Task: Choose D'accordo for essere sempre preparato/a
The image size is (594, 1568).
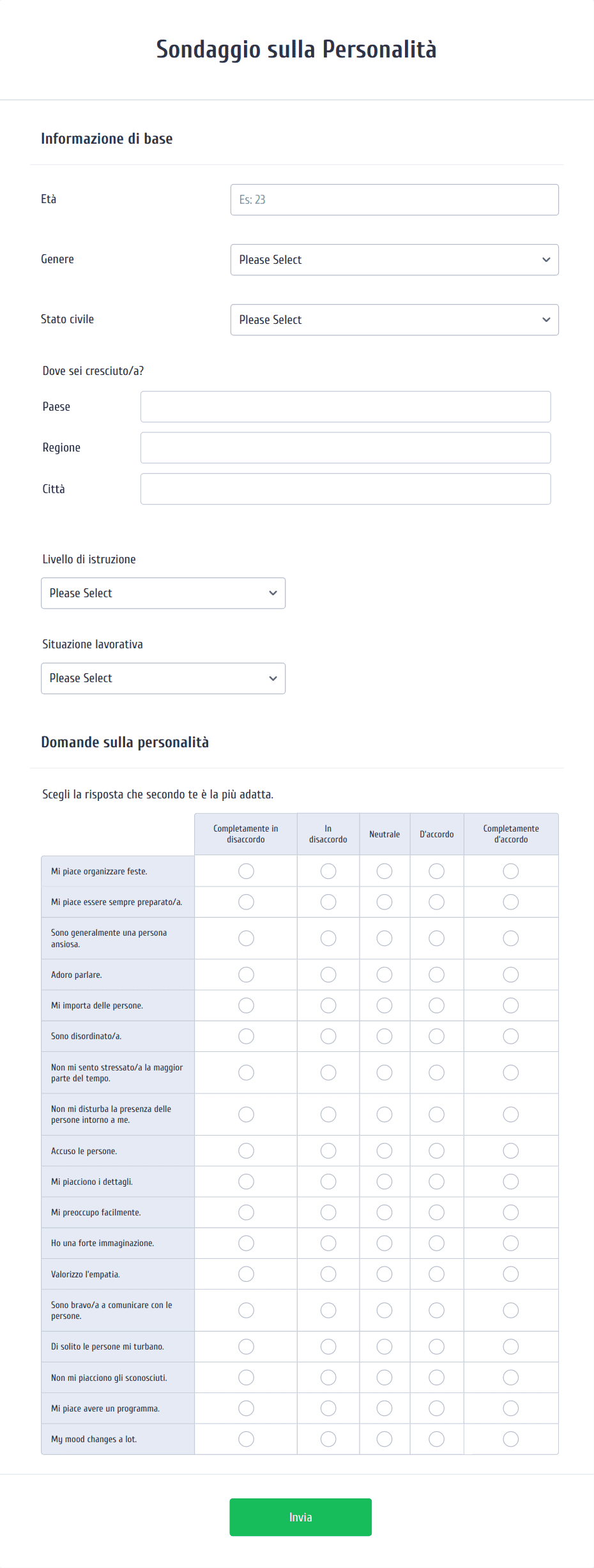Action: 436,902
